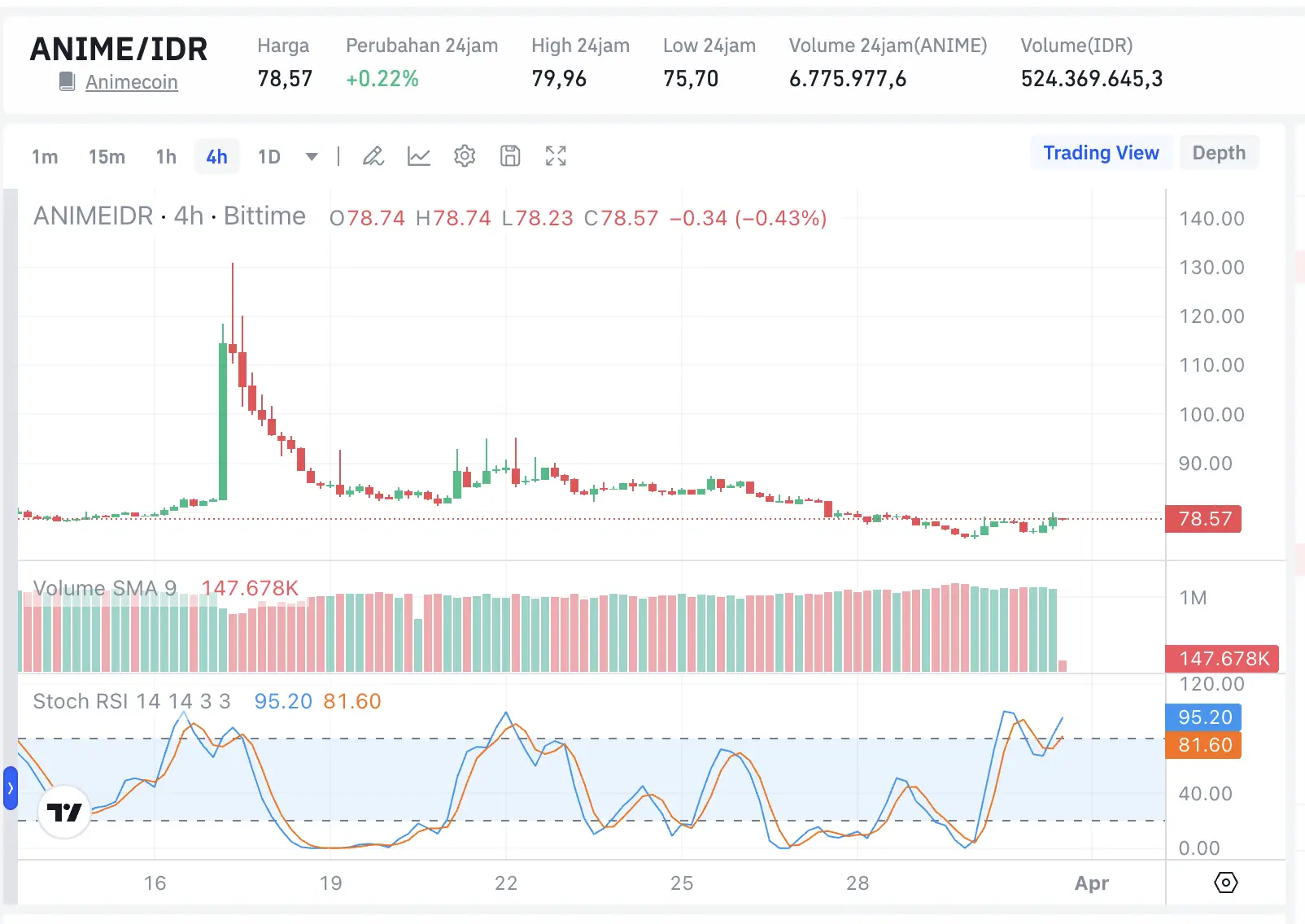Switch chart to Depth view
The image size is (1305, 924).
(x=1219, y=152)
